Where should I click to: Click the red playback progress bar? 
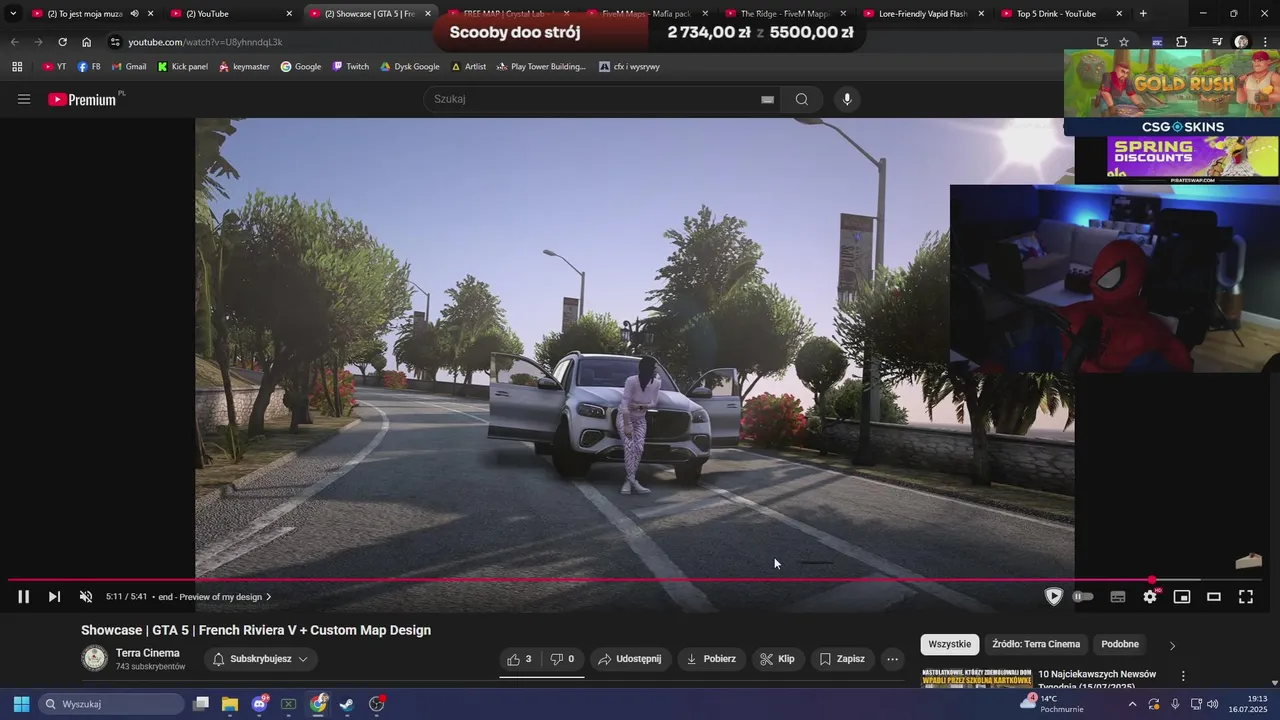[580, 580]
